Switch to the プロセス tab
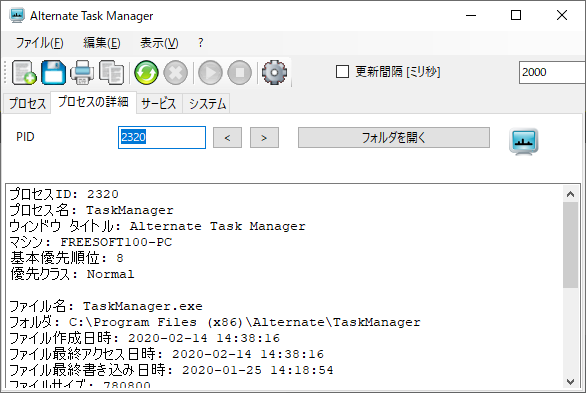 (27, 103)
